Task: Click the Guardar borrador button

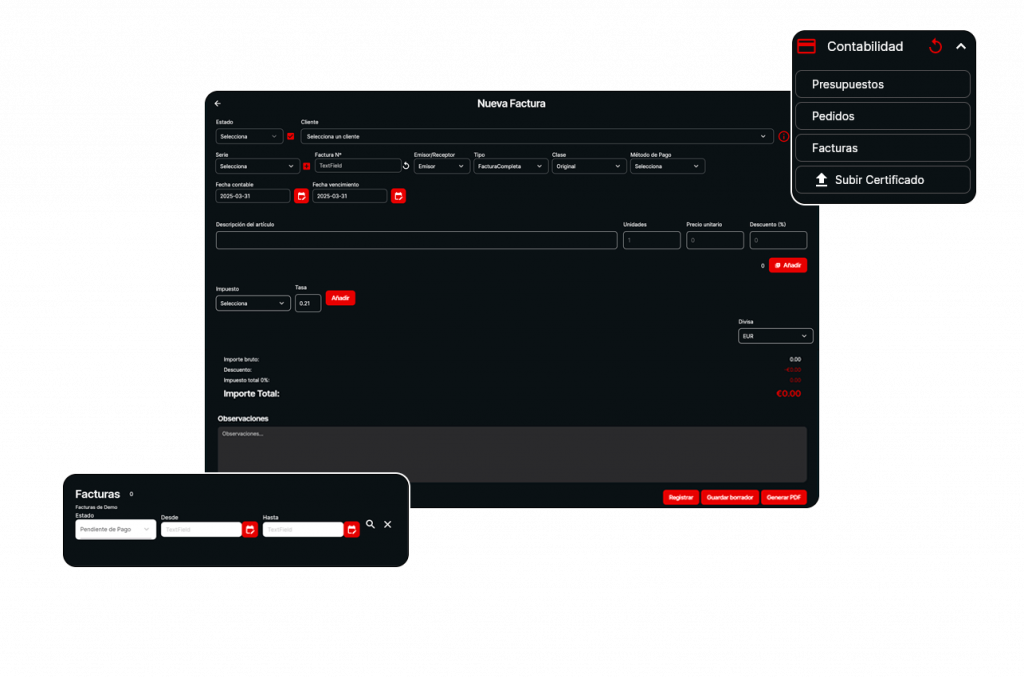Action: point(729,497)
